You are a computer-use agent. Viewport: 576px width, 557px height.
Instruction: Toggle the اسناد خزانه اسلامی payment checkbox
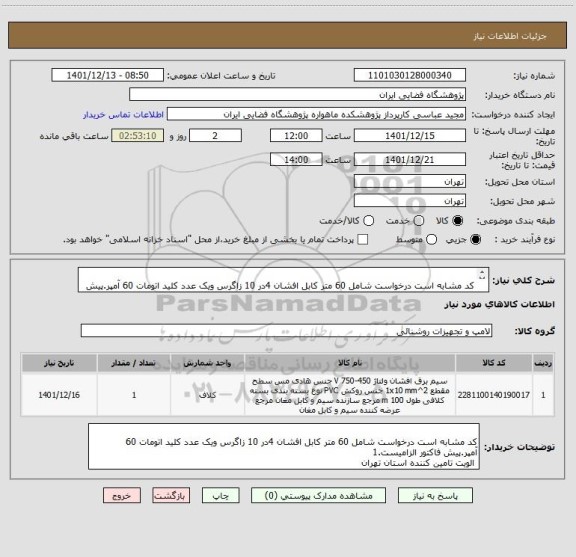click(363, 240)
